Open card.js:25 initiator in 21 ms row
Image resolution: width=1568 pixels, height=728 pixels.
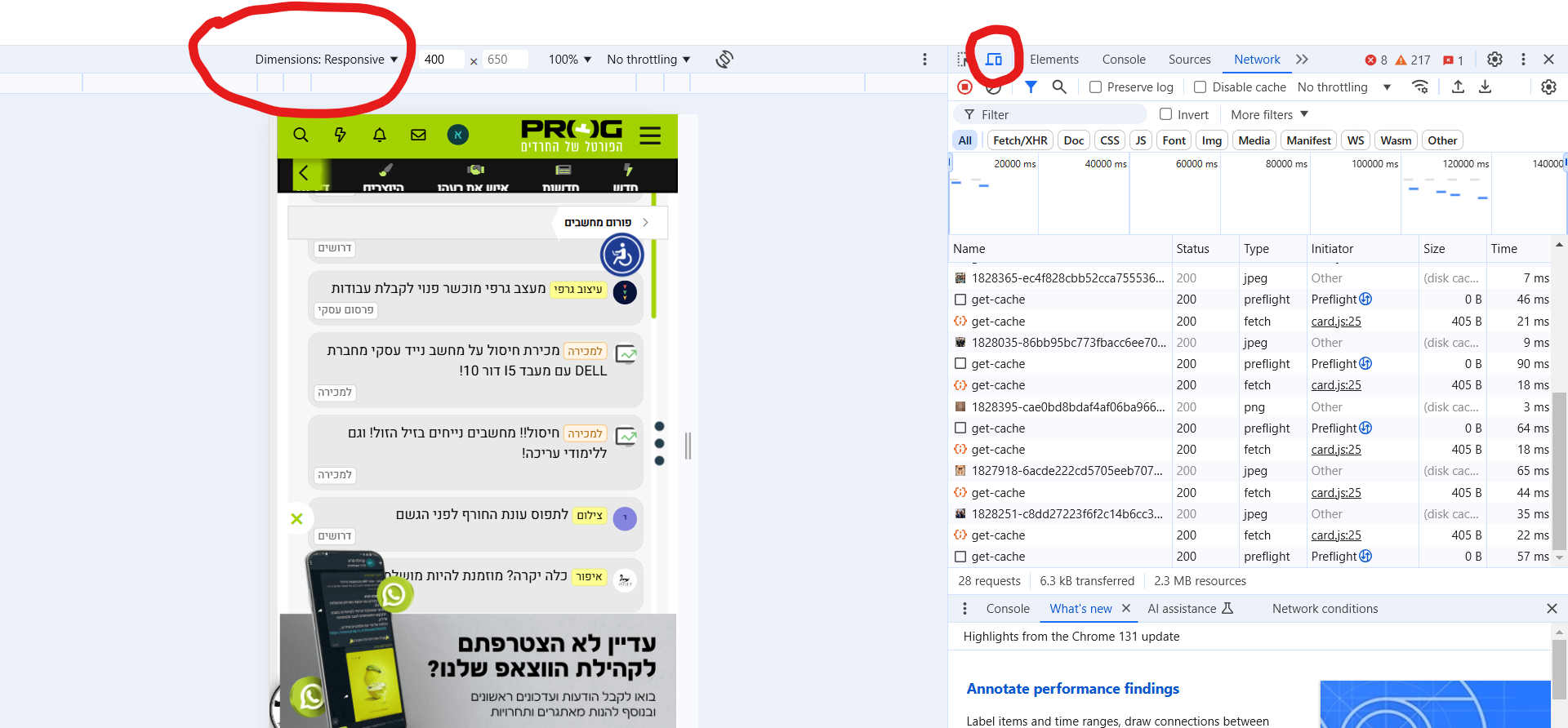click(x=1336, y=322)
